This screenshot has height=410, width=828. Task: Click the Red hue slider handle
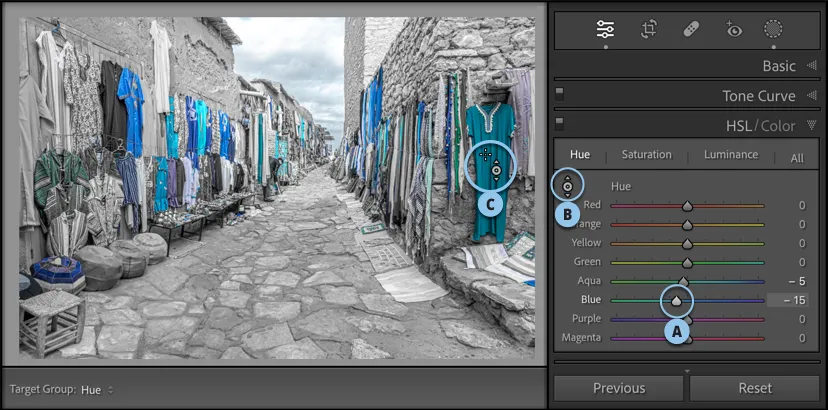[x=687, y=206]
